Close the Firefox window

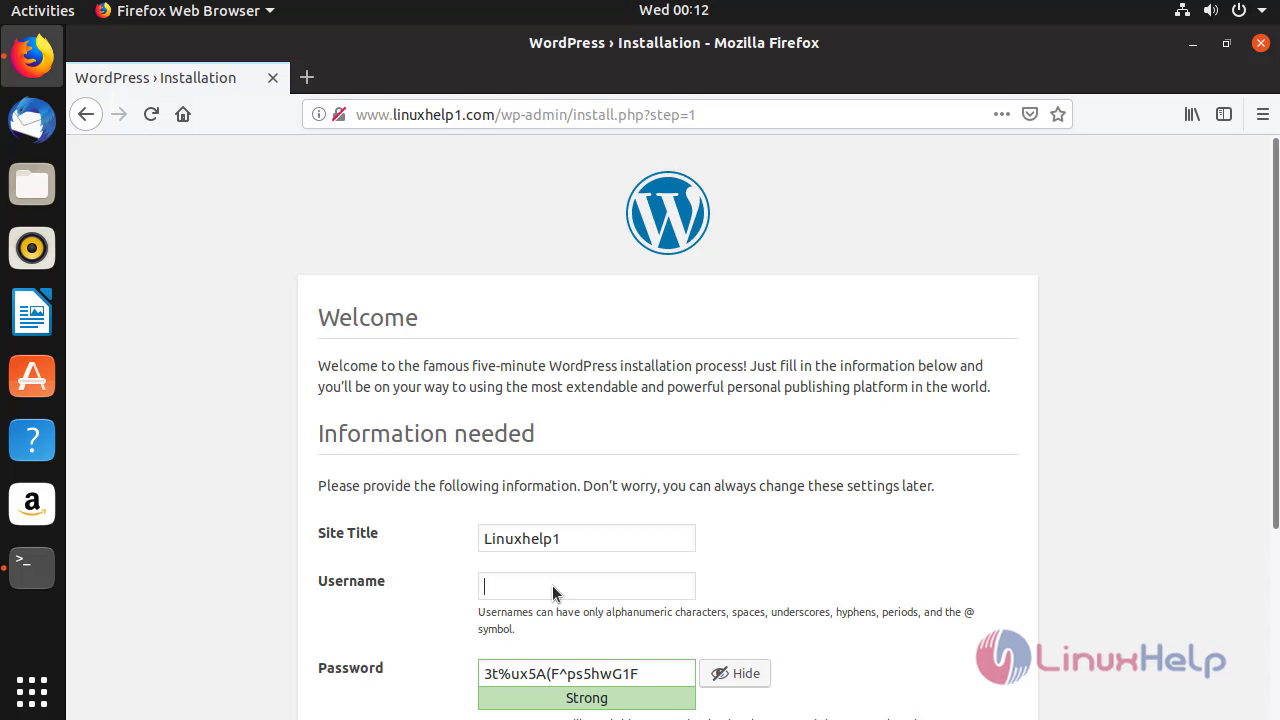1261,43
